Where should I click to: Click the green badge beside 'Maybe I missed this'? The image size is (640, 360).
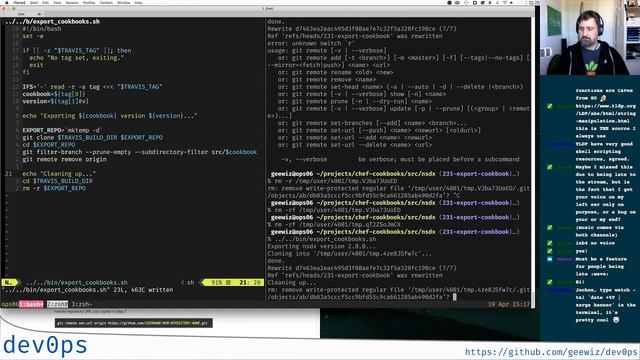(x=550, y=167)
